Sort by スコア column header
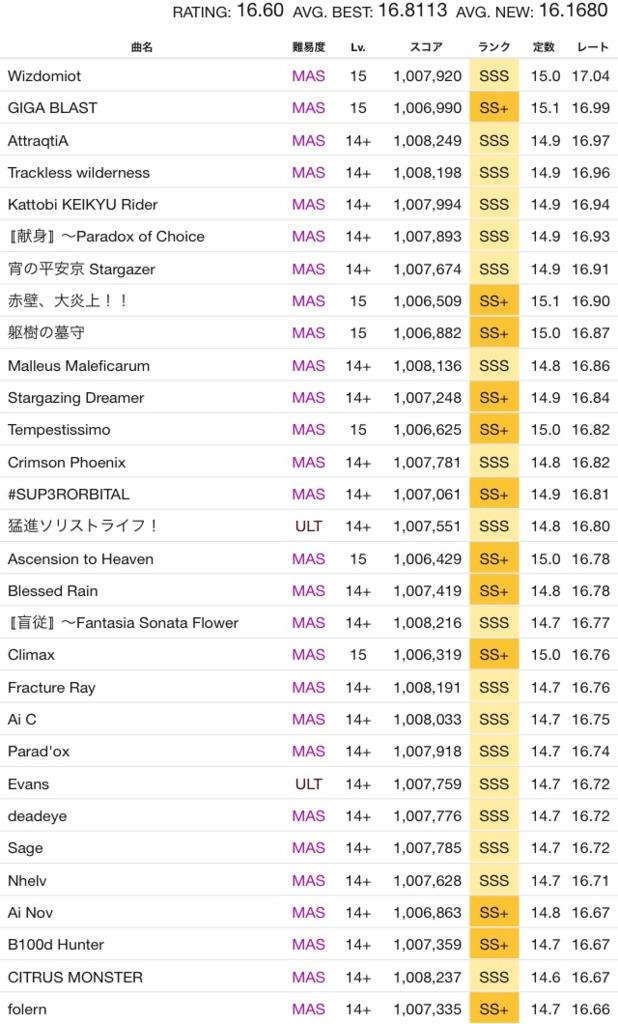The height and width of the screenshot is (1024, 618). pos(427,47)
